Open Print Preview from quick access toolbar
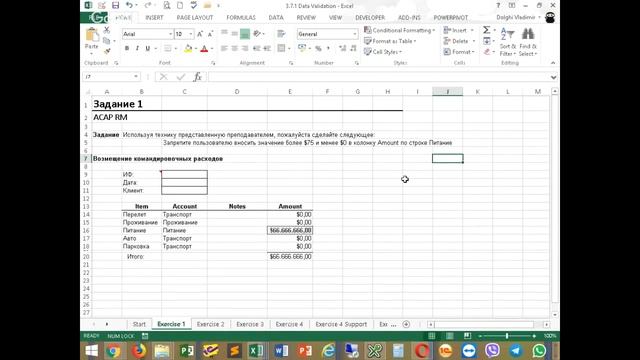640x360 pixels. pos(167,5)
